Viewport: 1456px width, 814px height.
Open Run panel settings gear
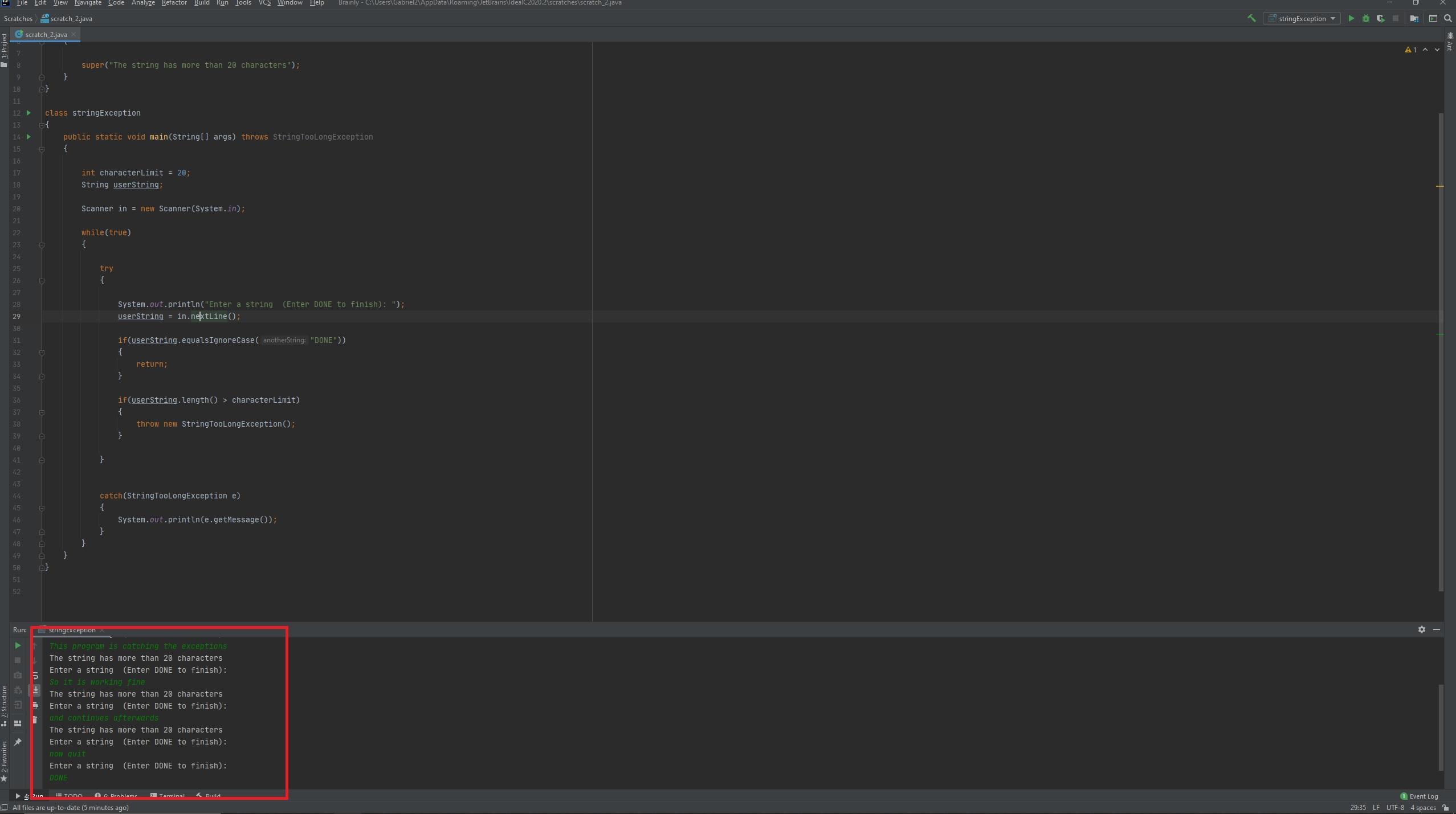[x=1421, y=629]
